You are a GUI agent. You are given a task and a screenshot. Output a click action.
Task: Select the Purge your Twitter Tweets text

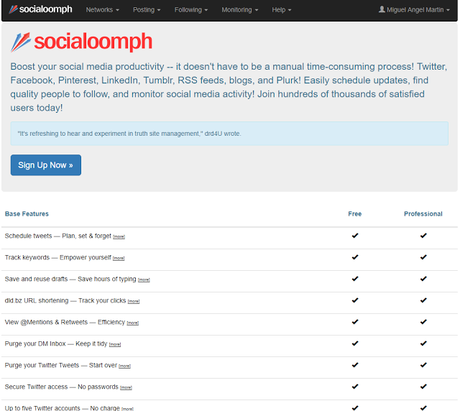61,365
